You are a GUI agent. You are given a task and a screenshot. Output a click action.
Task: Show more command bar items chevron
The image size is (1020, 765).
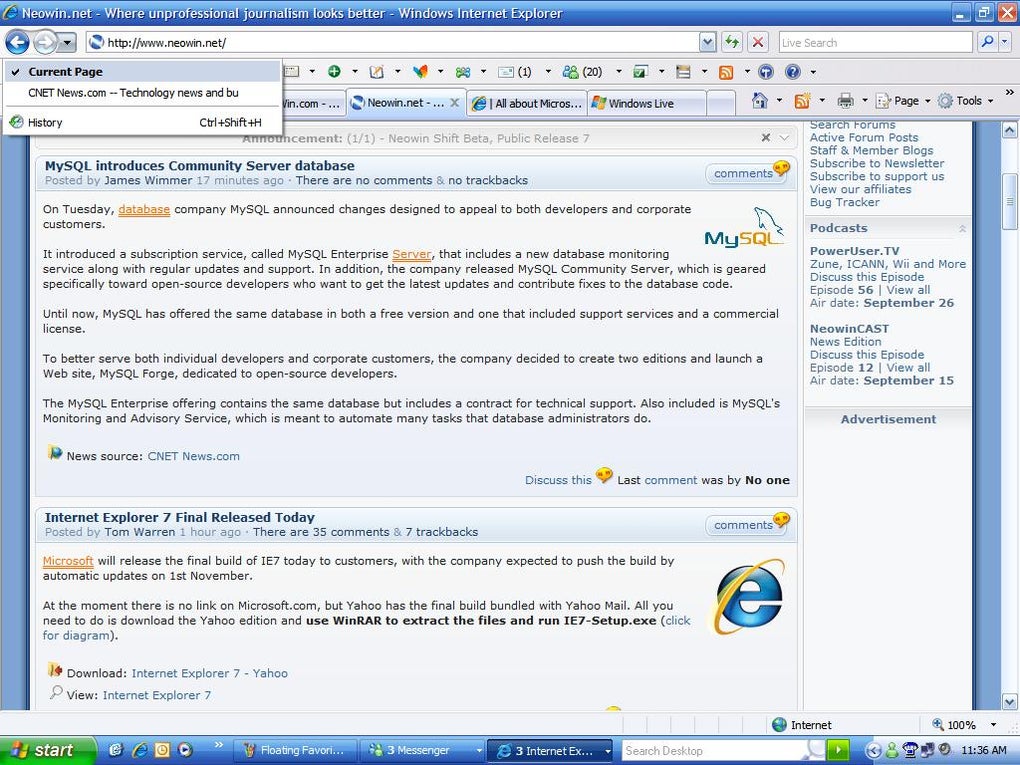(x=1010, y=93)
